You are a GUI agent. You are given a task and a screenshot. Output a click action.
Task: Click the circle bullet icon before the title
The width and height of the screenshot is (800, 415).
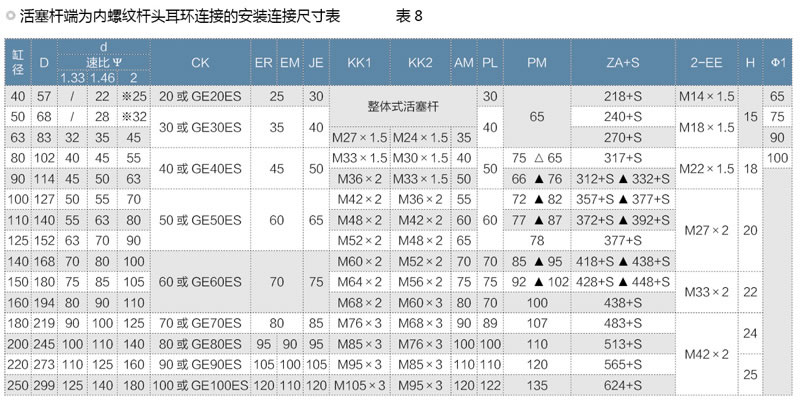[x=10, y=17]
